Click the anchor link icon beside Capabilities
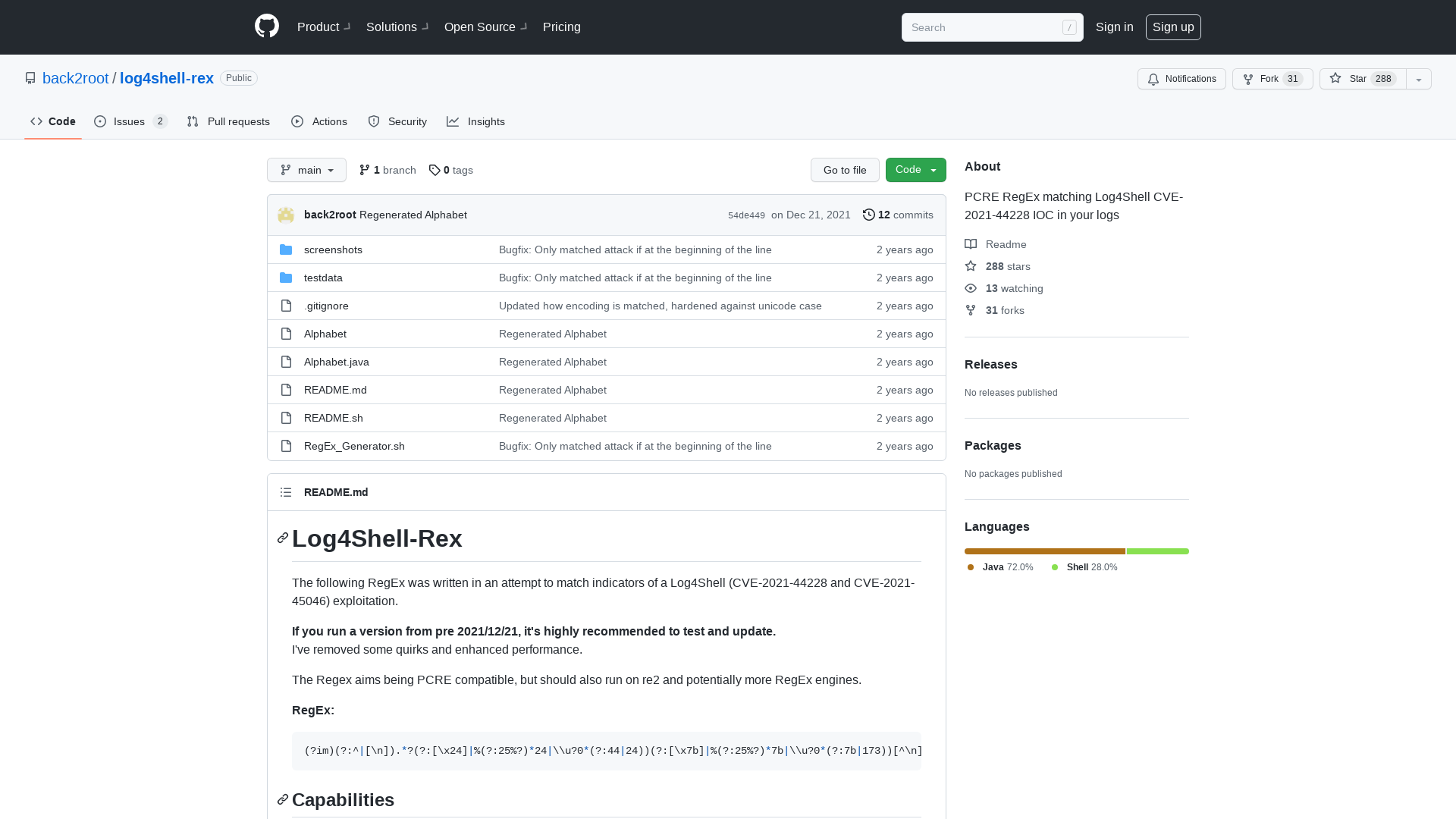Screen dimensions: 1456x819 (x=283, y=799)
